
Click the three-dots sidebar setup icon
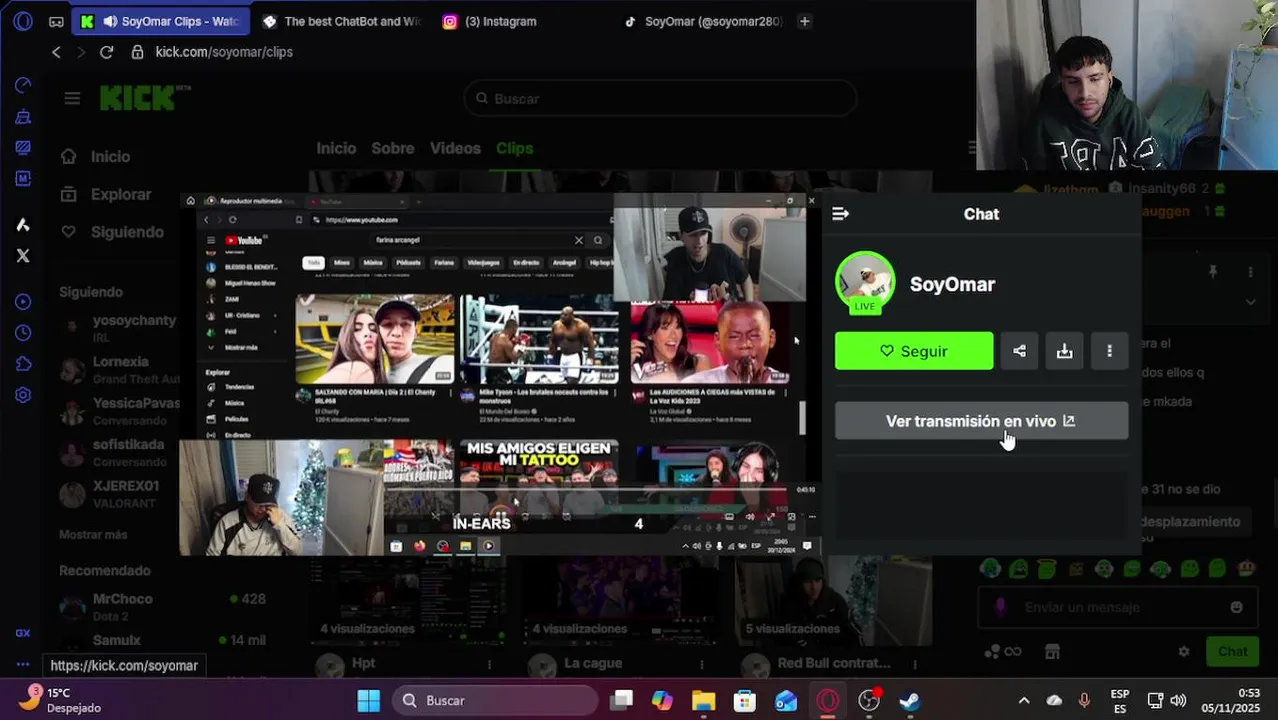[x=23, y=664]
